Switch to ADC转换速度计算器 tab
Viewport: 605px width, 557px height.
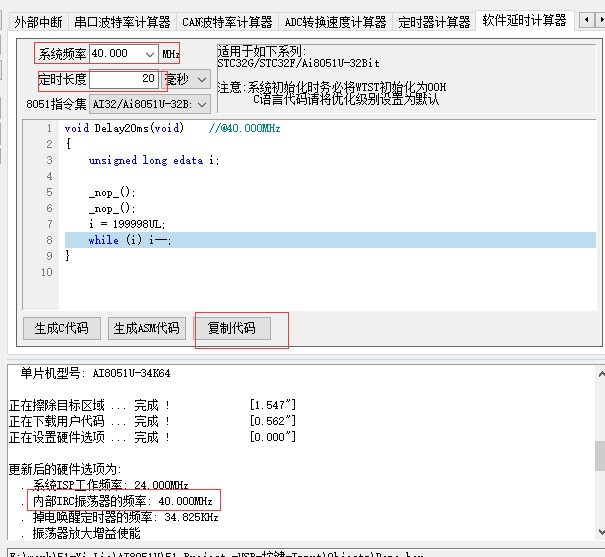click(335, 22)
